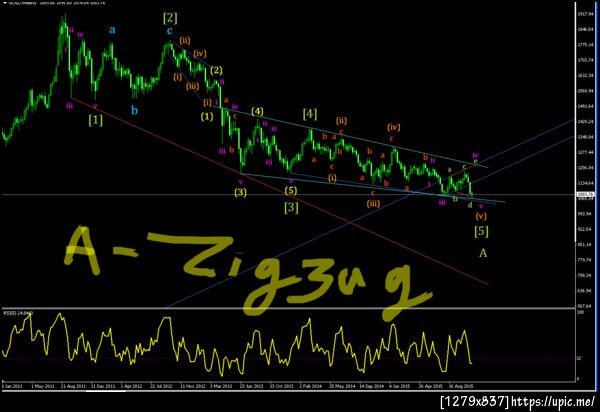Click the 16 Aug 2015 date label

(x=461, y=386)
